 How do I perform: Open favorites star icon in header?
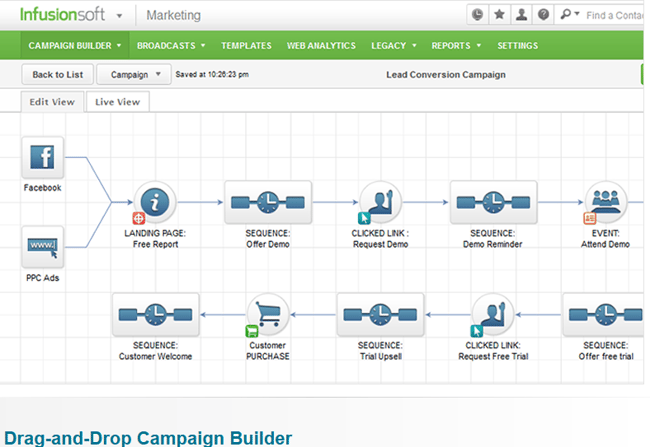(x=500, y=15)
